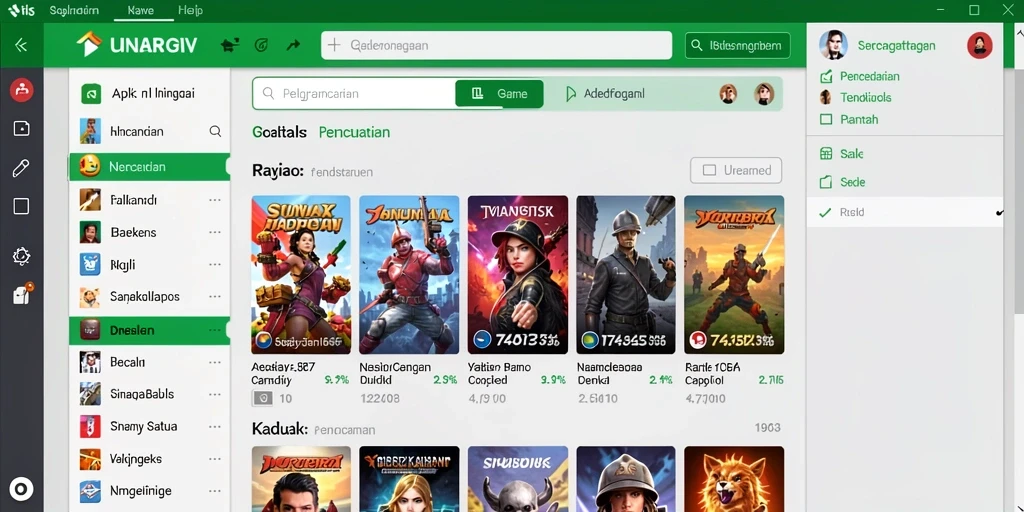
Task: Open the soldier game thumbnail rated 174345
Action: (x=626, y=275)
